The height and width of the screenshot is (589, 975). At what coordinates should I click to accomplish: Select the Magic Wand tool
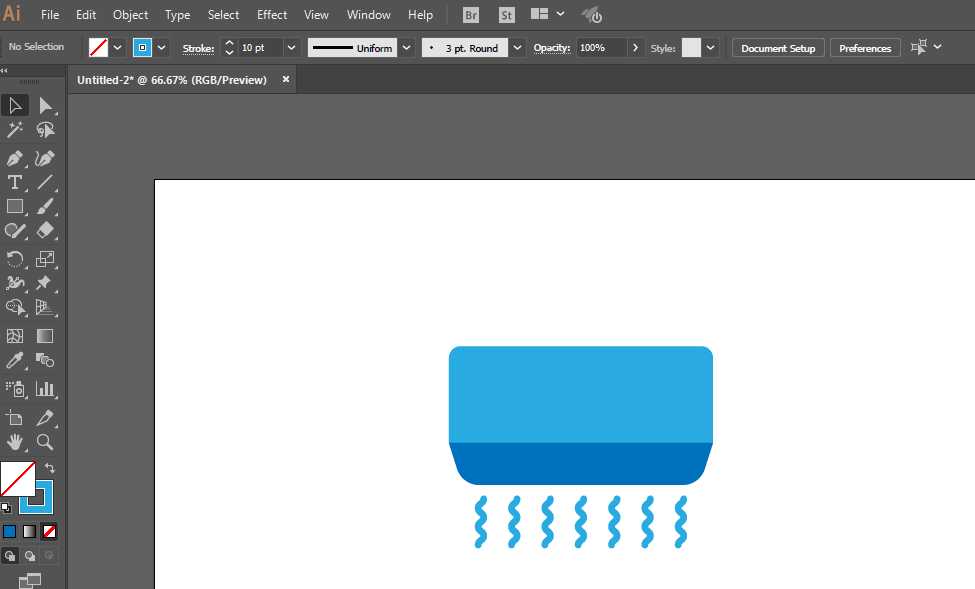pyautogui.click(x=15, y=129)
